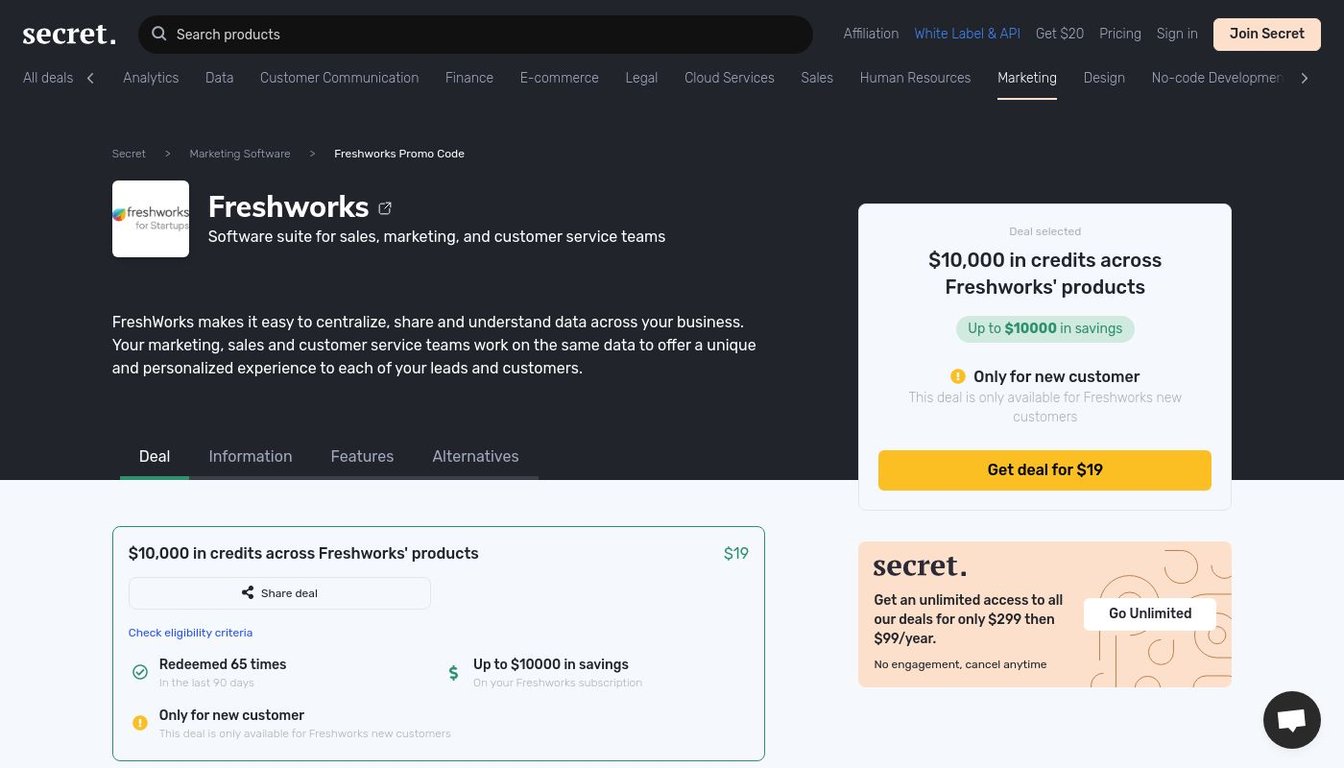Image resolution: width=1344 pixels, height=768 pixels.
Task: Click the dollar icon by savings
Action: tap(453, 673)
